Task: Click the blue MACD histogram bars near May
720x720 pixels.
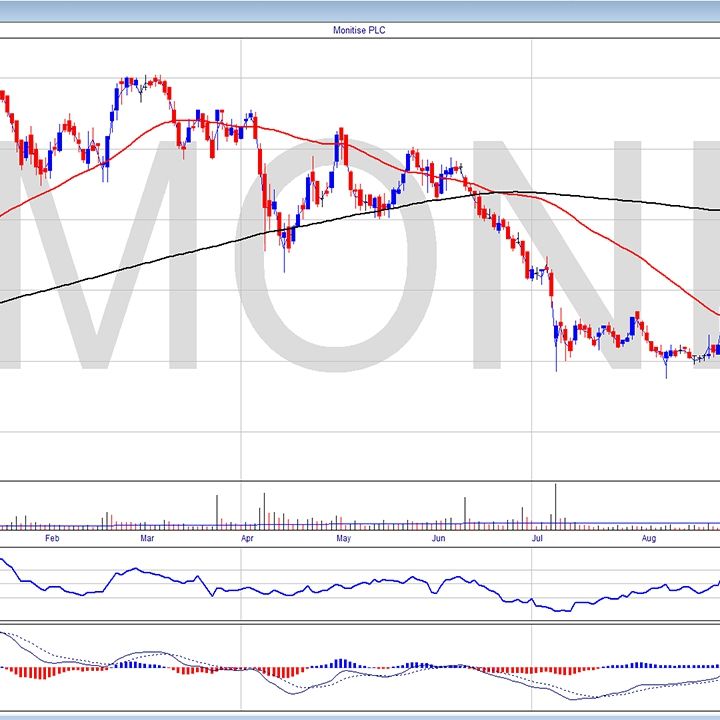Action: [340, 663]
